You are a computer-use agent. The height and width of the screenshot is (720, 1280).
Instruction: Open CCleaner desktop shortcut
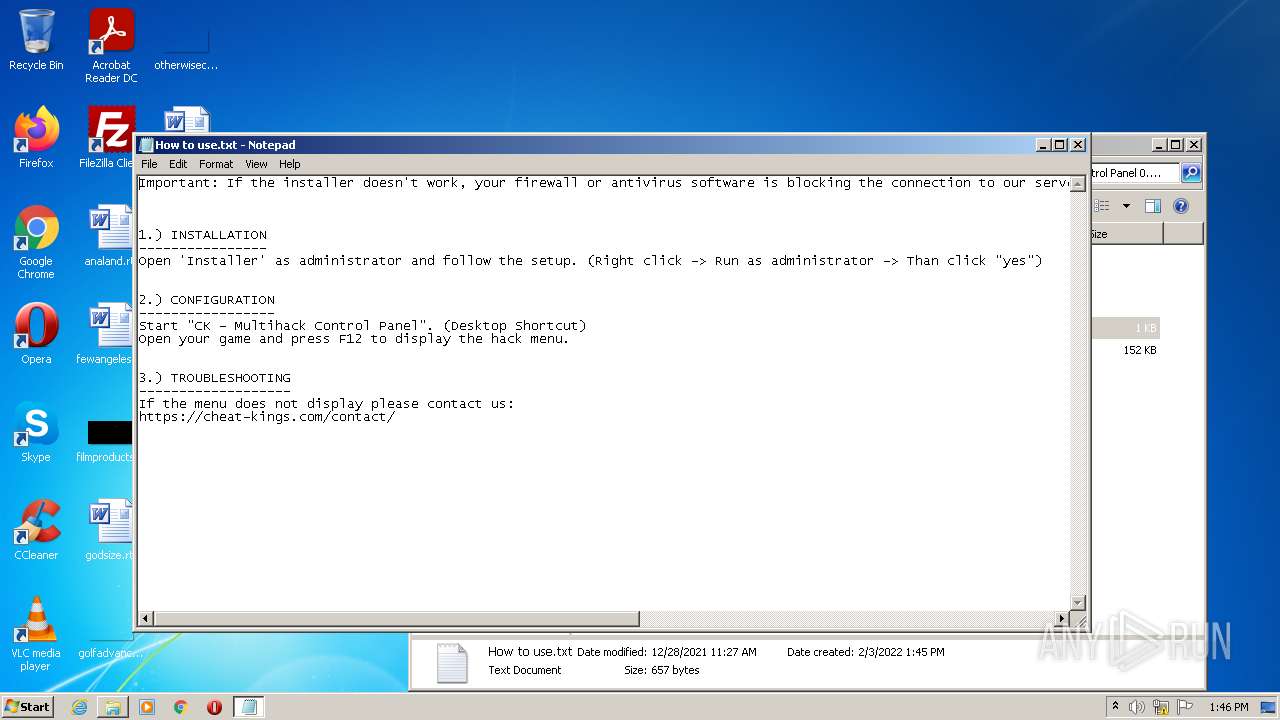click(x=36, y=530)
